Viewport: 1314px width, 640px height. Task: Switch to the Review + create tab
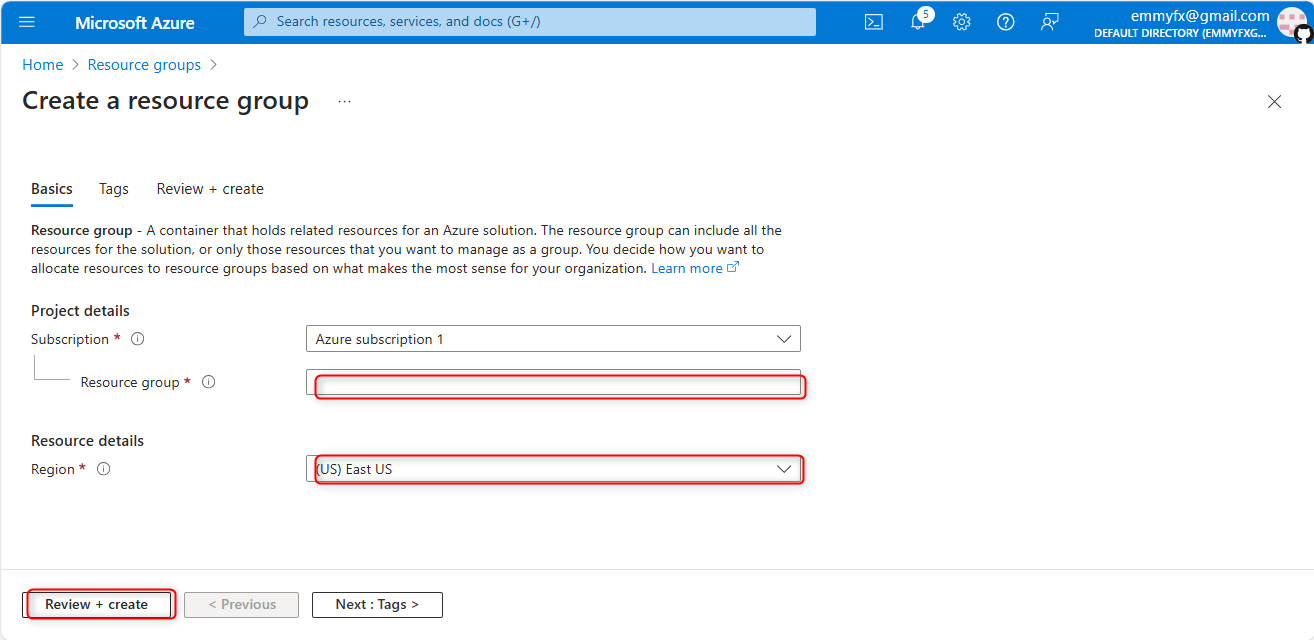(210, 189)
